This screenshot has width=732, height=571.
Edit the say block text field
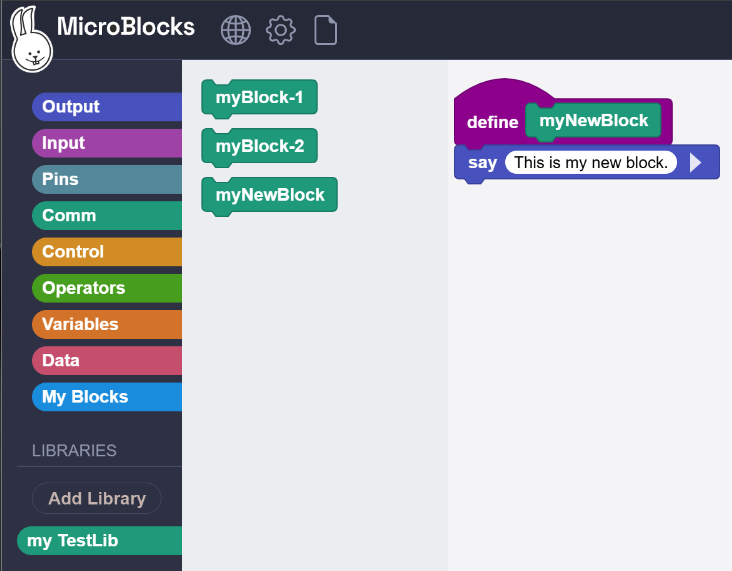click(x=591, y=162)
